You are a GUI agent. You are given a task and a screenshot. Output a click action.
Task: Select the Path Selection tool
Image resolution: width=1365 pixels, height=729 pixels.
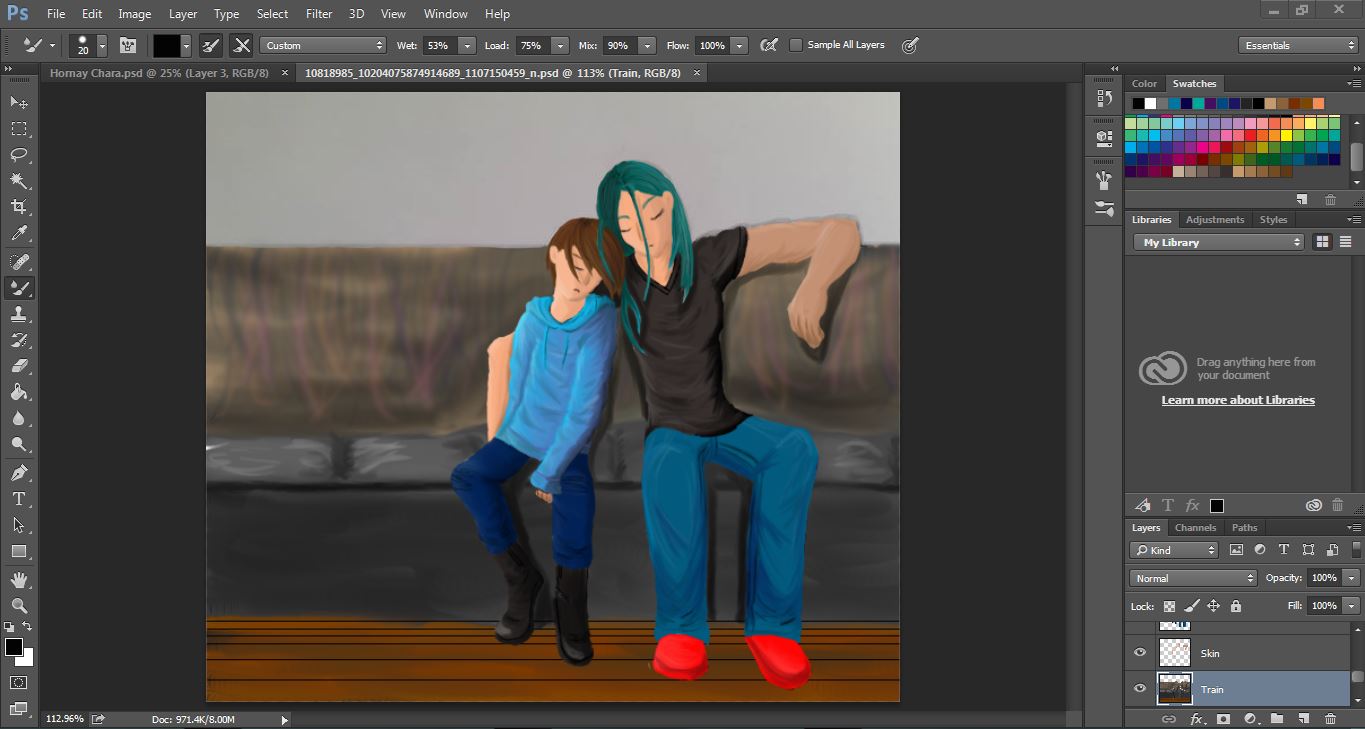point(19,525)
